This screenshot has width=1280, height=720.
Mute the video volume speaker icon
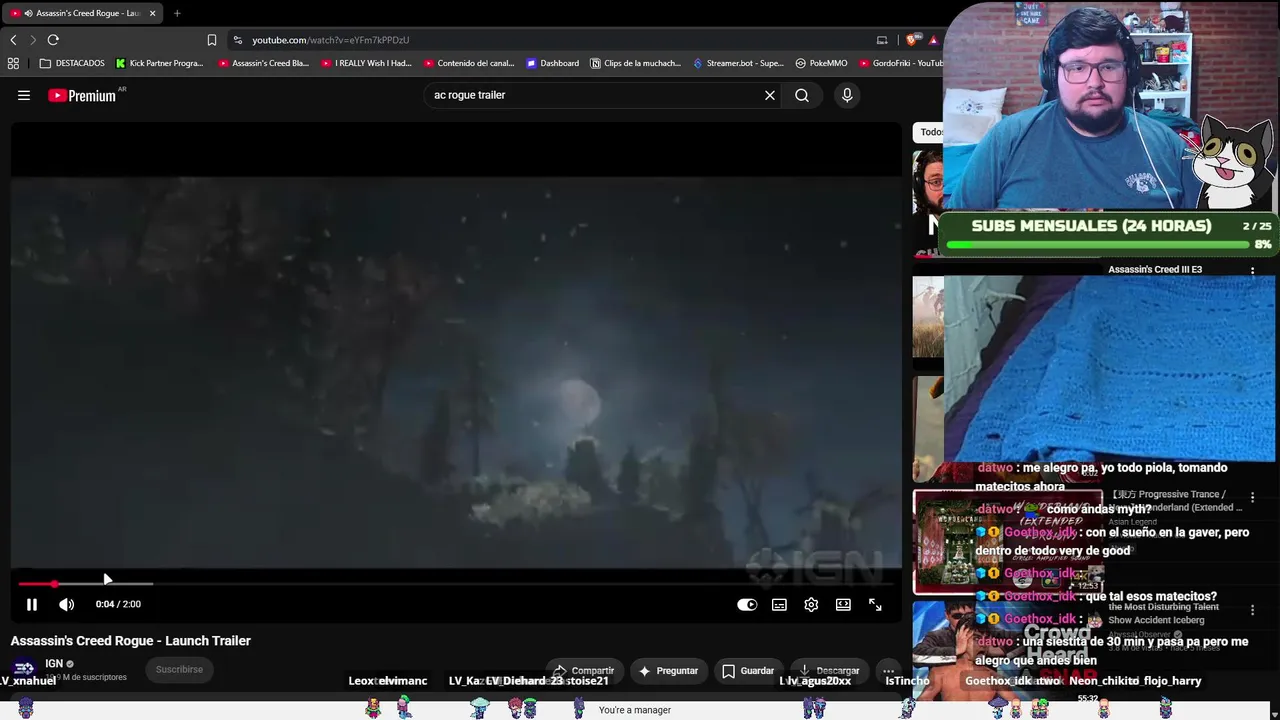coord(66,604)
